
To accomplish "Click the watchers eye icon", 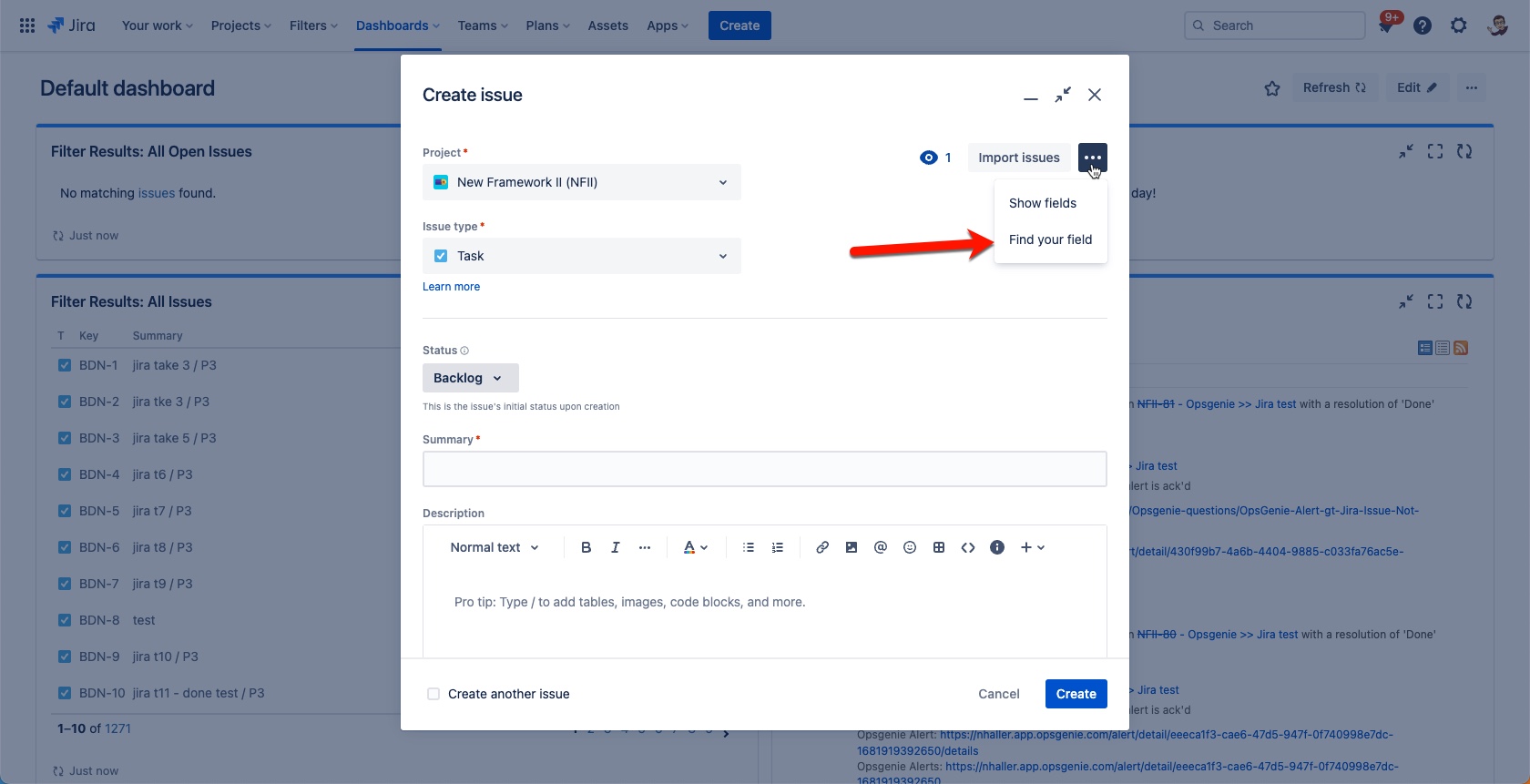I will tap(929, 158).
